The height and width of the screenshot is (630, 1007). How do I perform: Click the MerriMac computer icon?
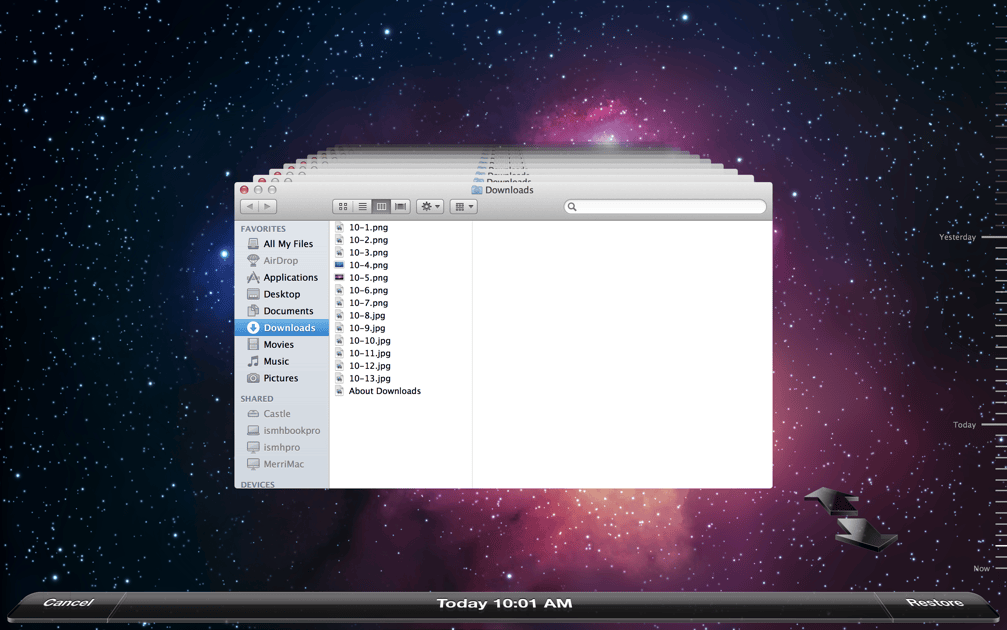tap(254, 464)
